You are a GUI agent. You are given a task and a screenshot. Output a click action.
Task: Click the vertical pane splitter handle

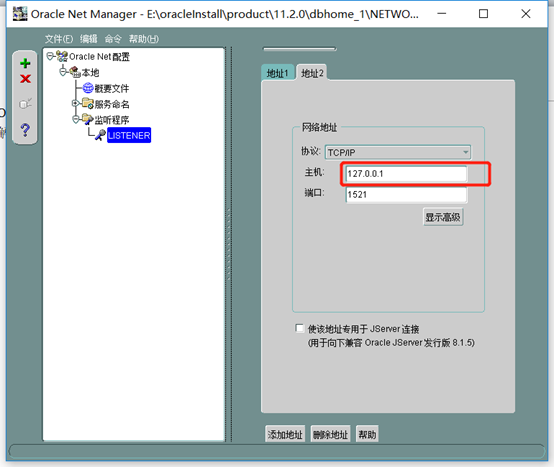(x=229, y=244)
